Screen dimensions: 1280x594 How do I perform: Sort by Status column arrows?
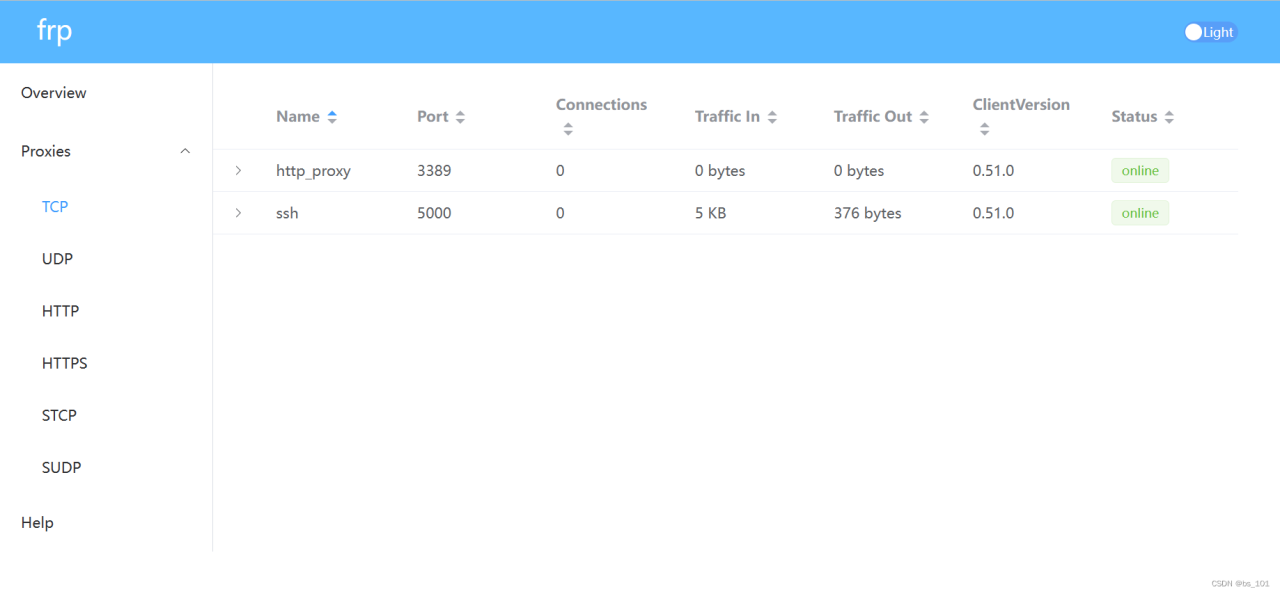point(1169,117)
